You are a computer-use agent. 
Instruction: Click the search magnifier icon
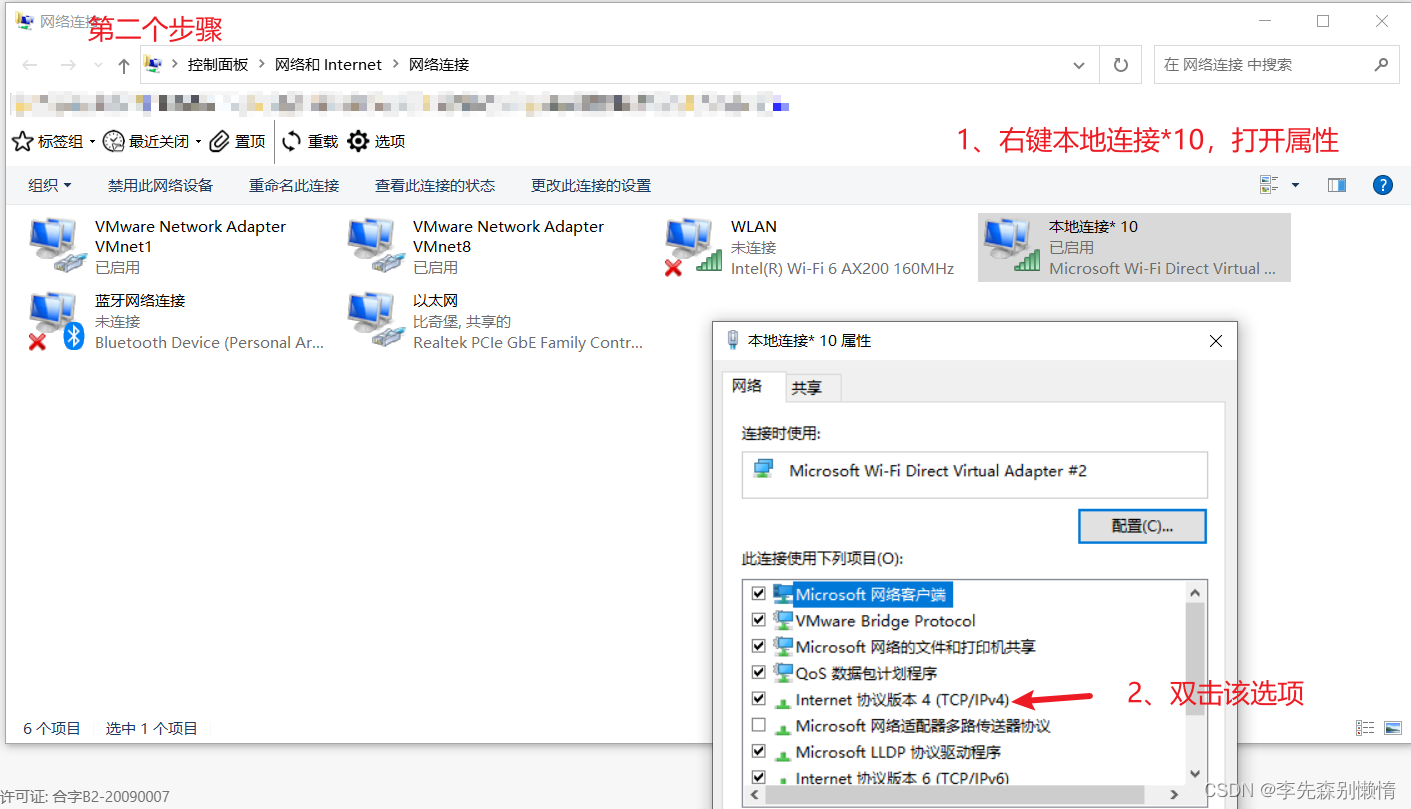1381,65
